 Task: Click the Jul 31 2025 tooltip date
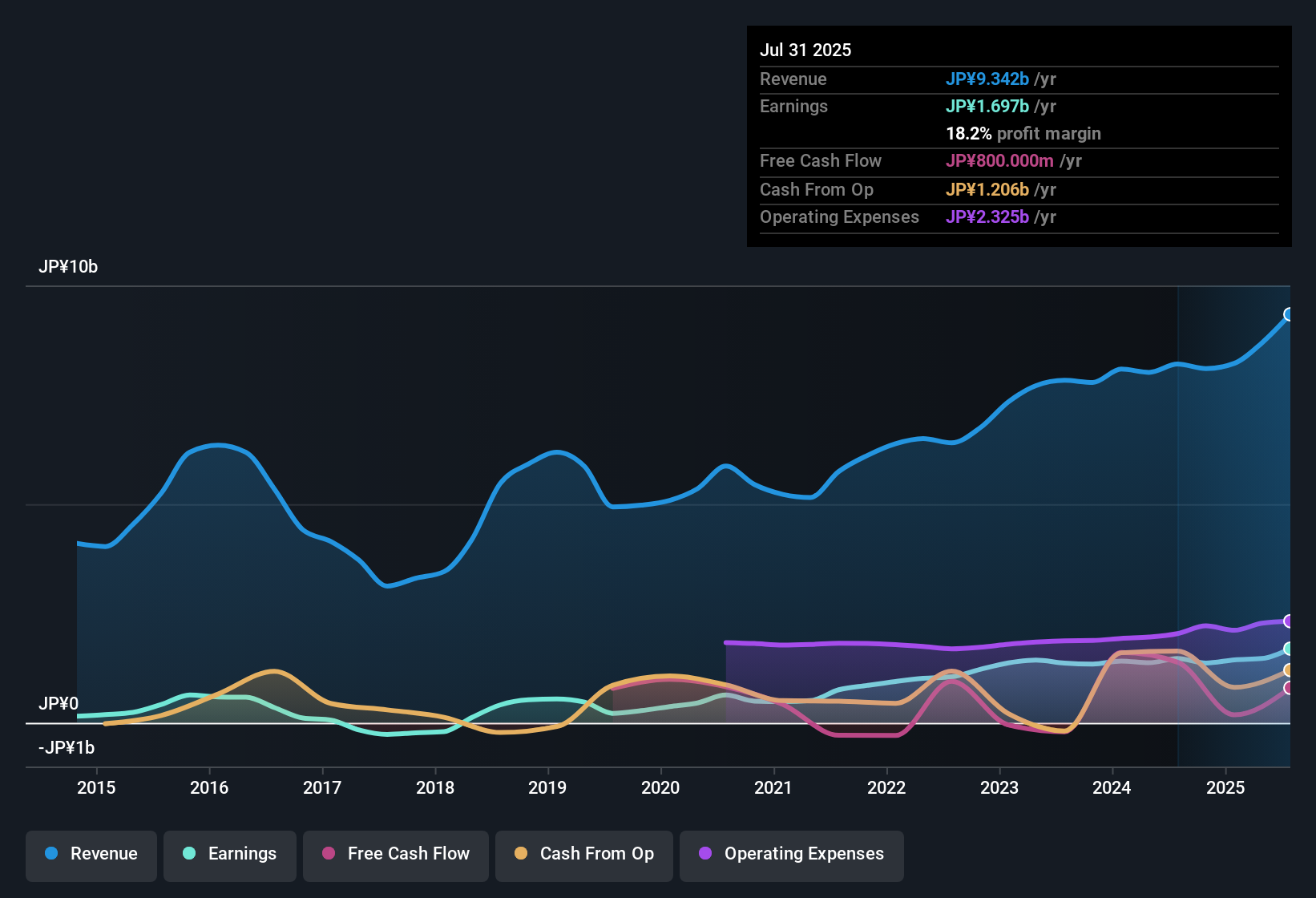coord(805,50)
